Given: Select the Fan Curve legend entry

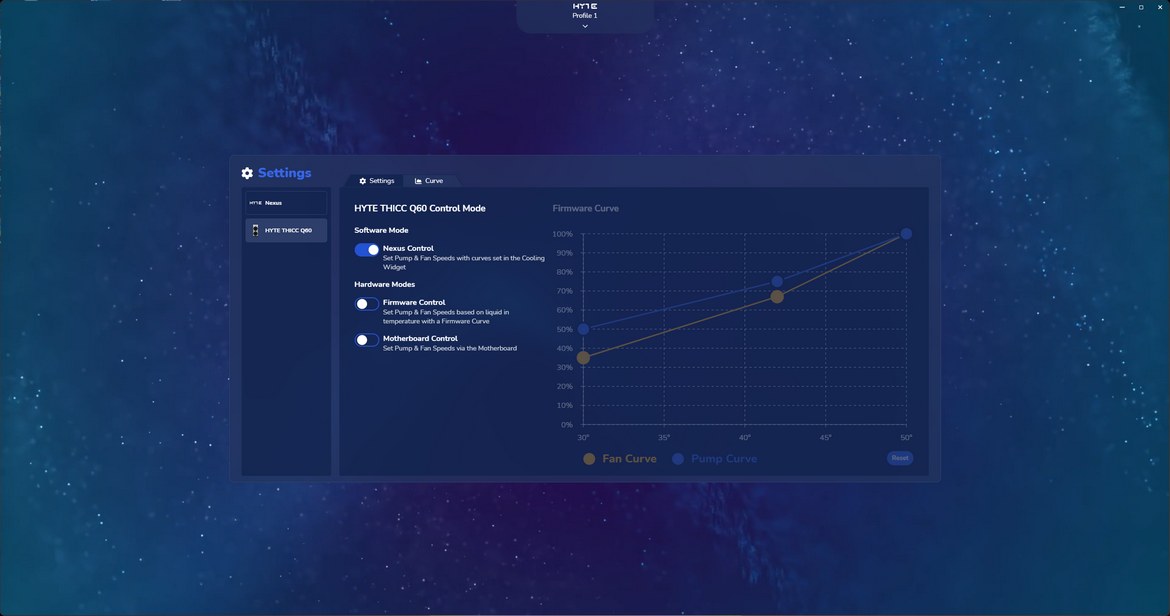Looking at the screenshot, I should pos(620,459).
